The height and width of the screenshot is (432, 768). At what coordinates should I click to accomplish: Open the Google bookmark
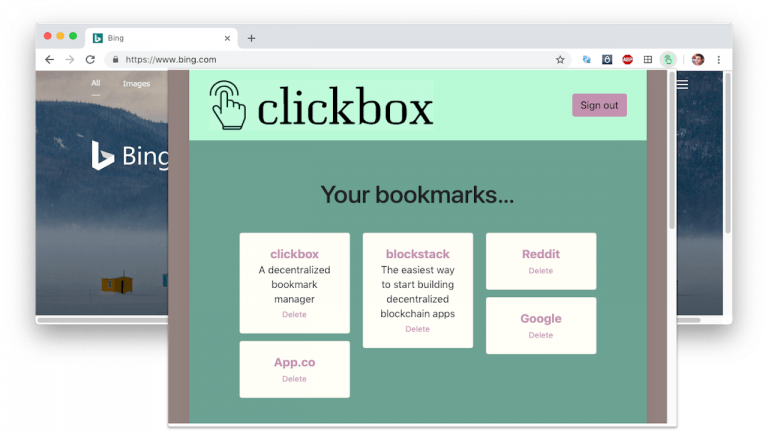(x=541, y=318)
